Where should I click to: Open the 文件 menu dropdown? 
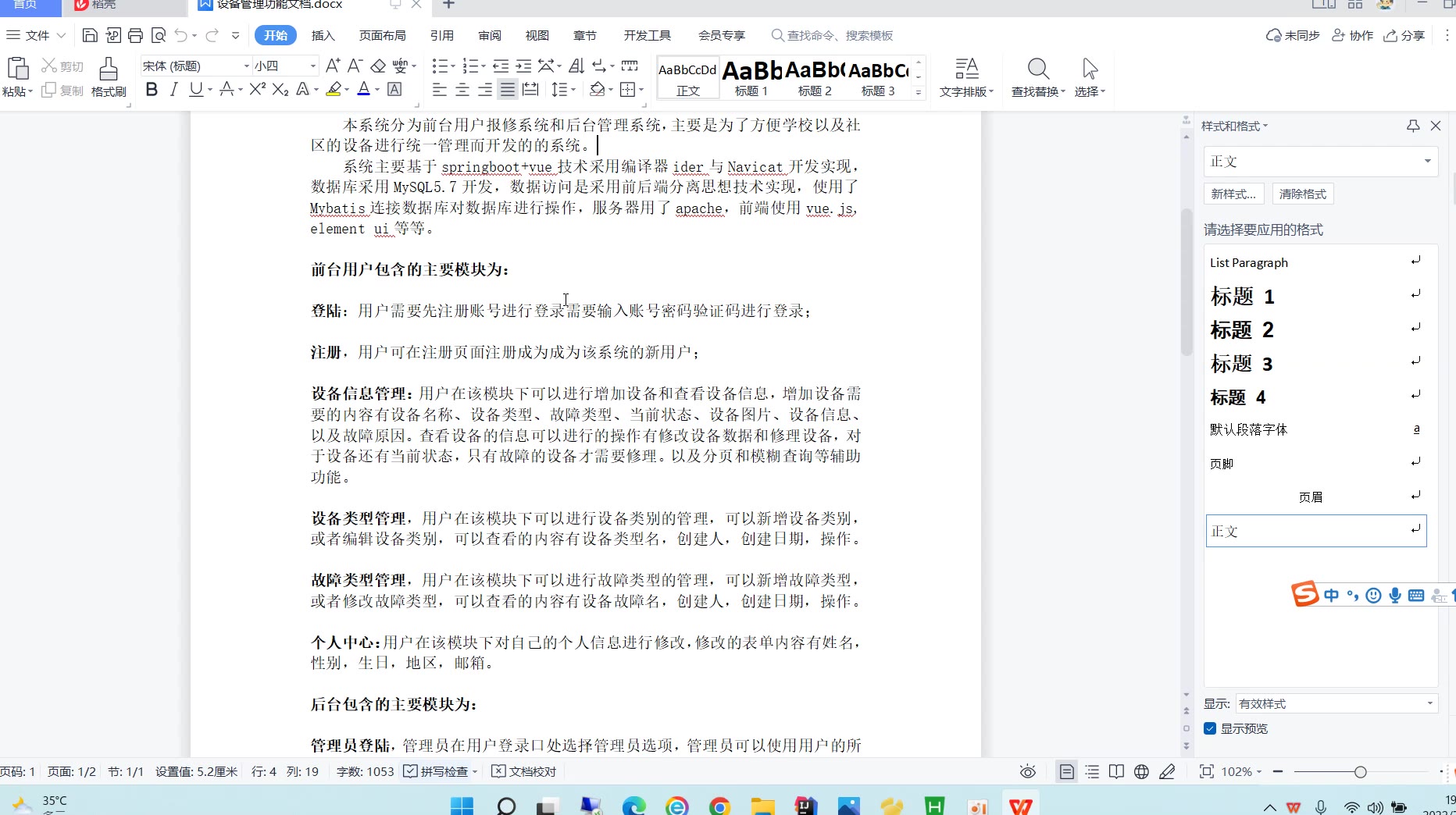[x=37, y=35]
